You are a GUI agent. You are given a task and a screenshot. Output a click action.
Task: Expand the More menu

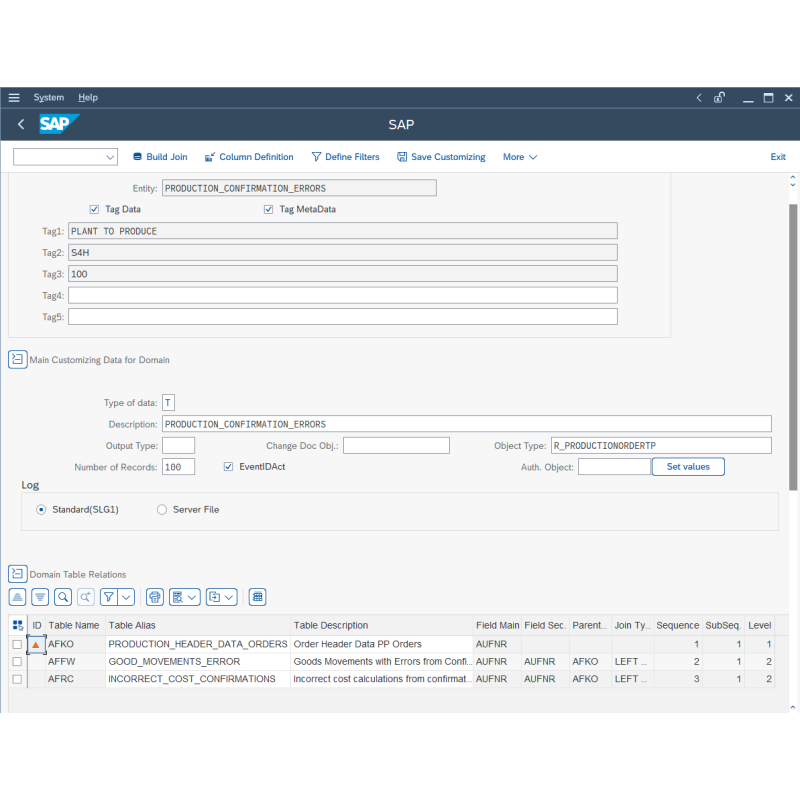[x=520, y=157]
